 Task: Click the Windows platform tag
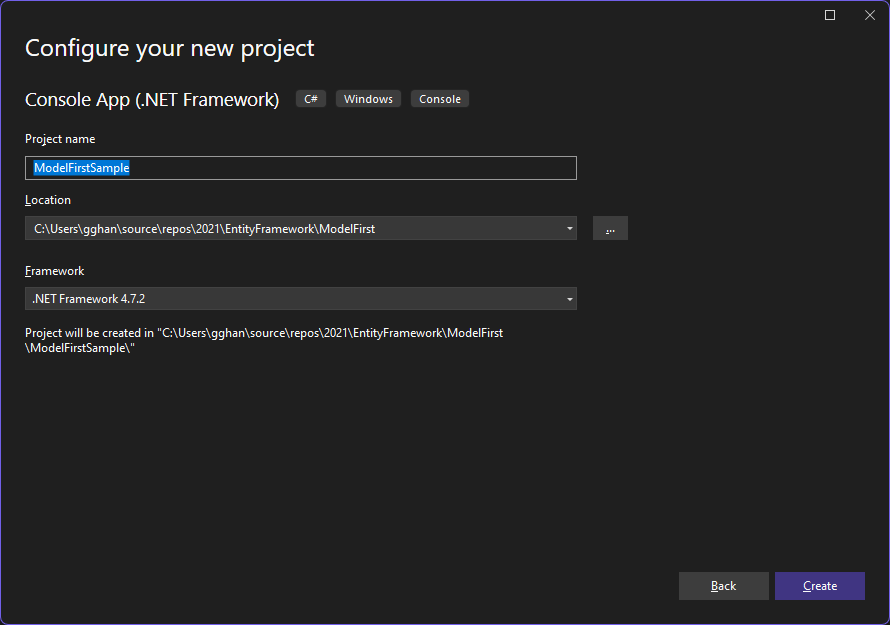tap(368, 98)
